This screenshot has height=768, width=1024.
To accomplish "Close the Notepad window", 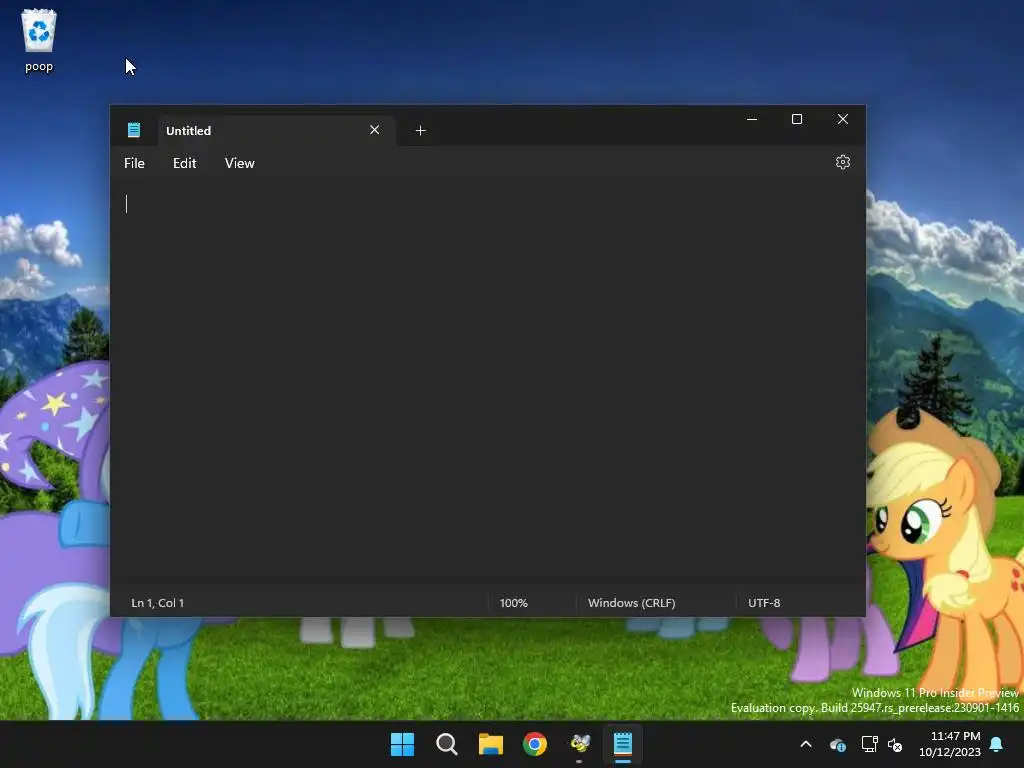I will (x=842, y=119).
